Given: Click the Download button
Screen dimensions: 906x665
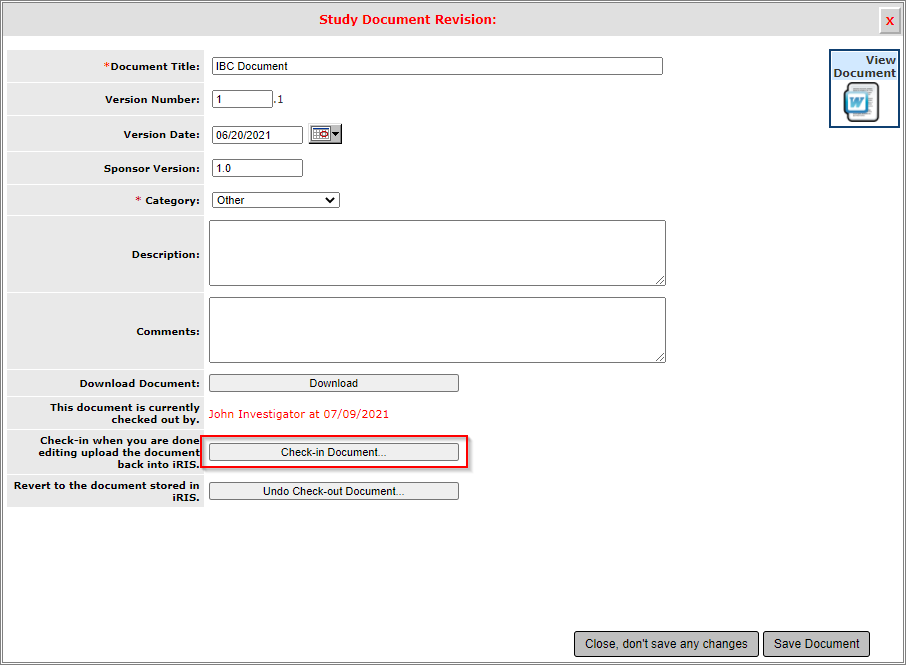Looking at the screenshot, I should click(x=333, y=383).
